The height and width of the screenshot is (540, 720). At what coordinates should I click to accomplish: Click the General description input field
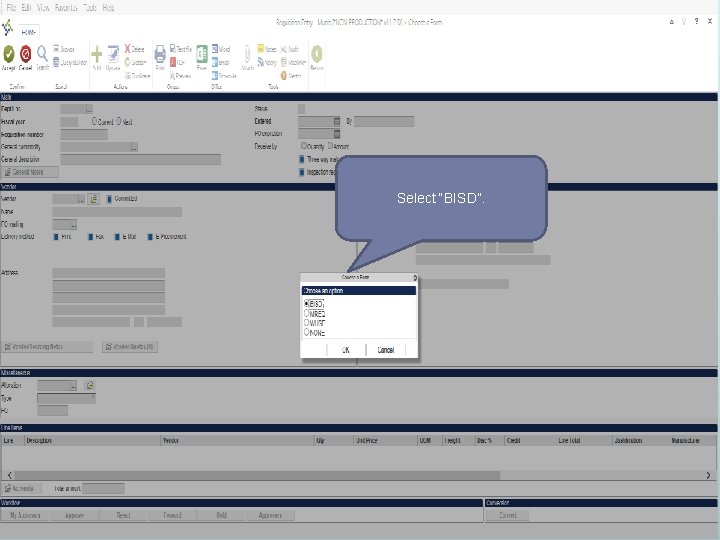(141, 159)
